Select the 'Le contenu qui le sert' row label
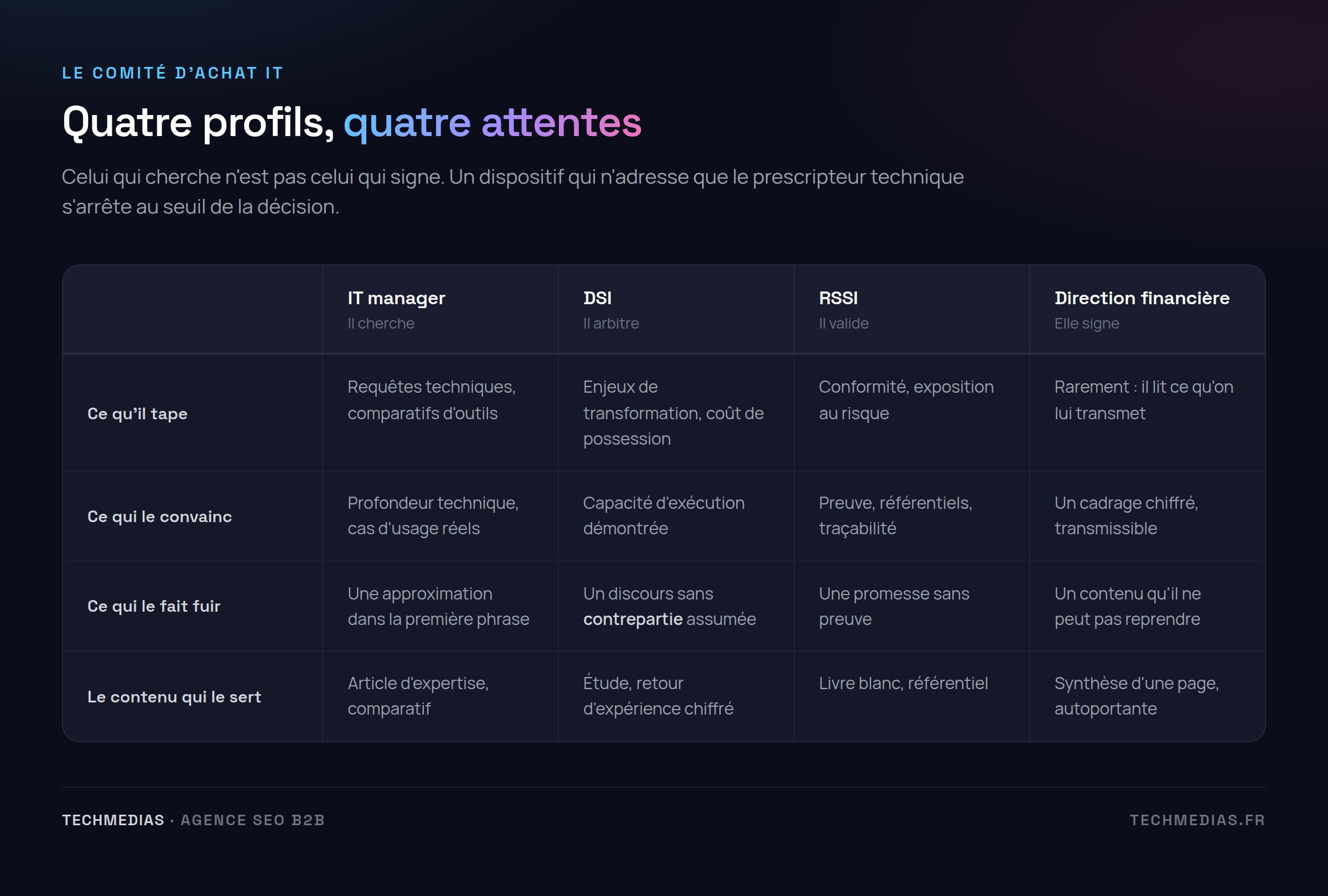 click(x=174, y=697)
